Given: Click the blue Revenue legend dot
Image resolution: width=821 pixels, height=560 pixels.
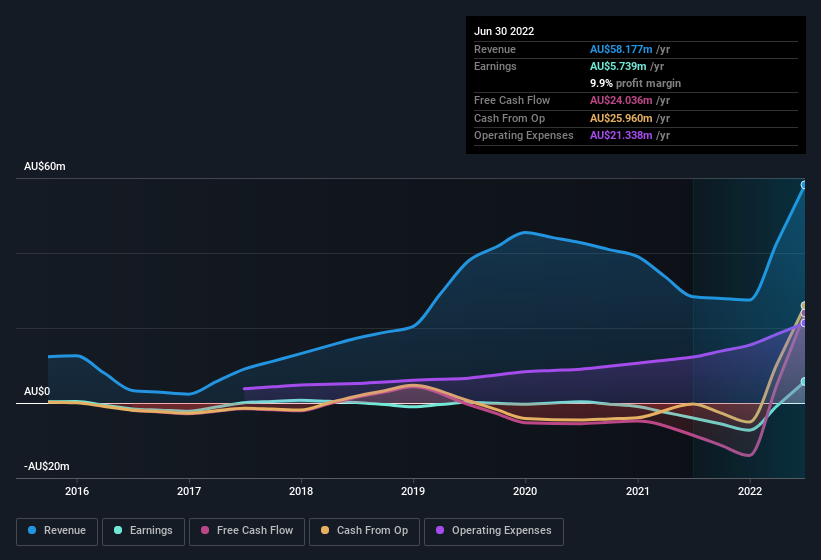Looking at the screenshot, I should click(x=32, y=531).
